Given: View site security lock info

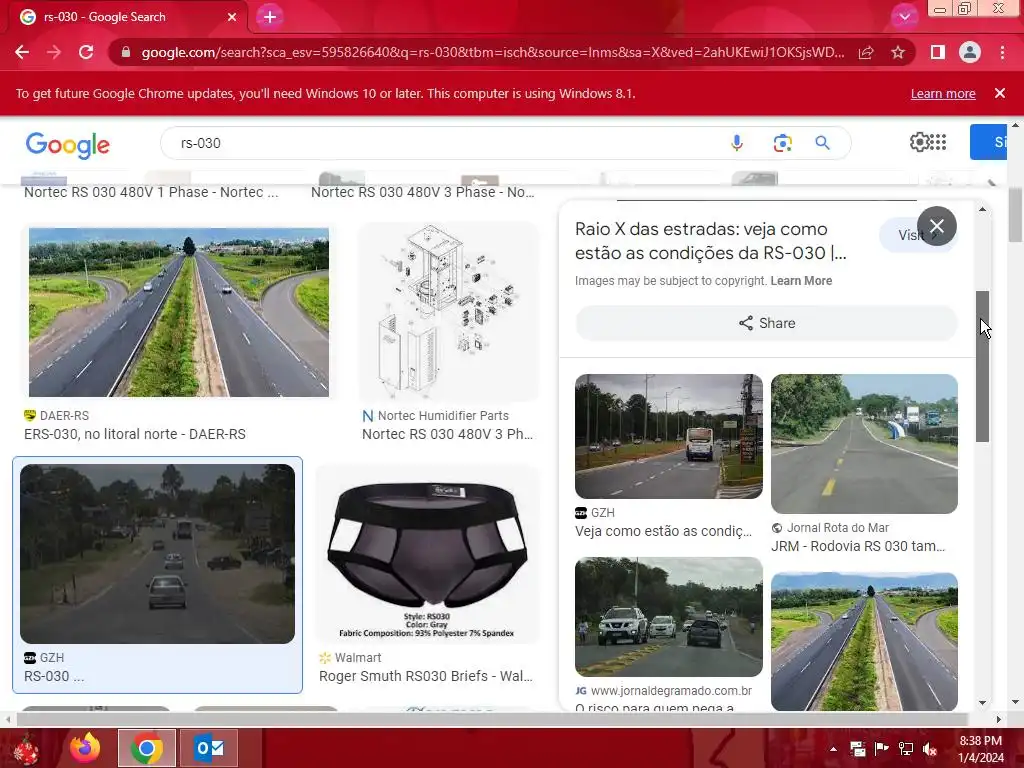Looking at the screenshot, I should point(126,52).
